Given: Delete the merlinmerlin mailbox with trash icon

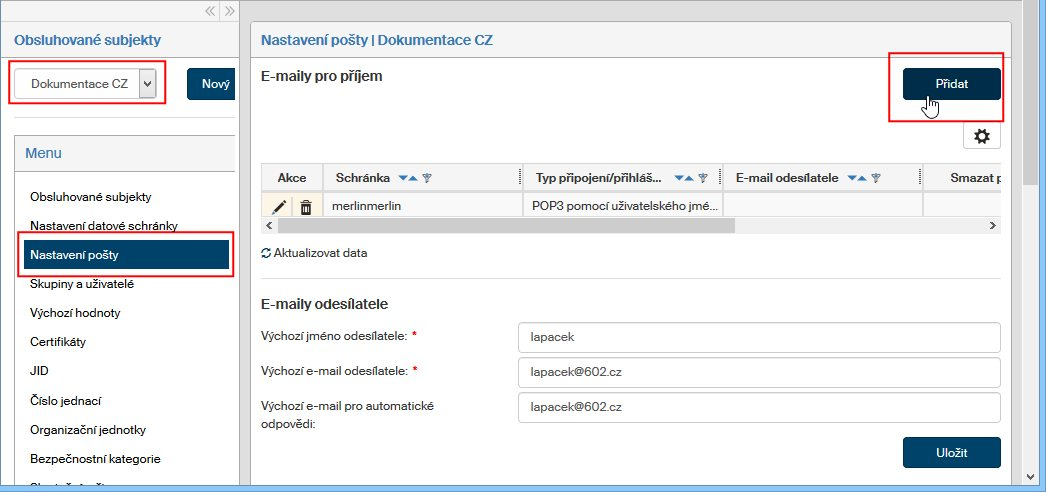Looking at the screenshot, I should point(306,207).
